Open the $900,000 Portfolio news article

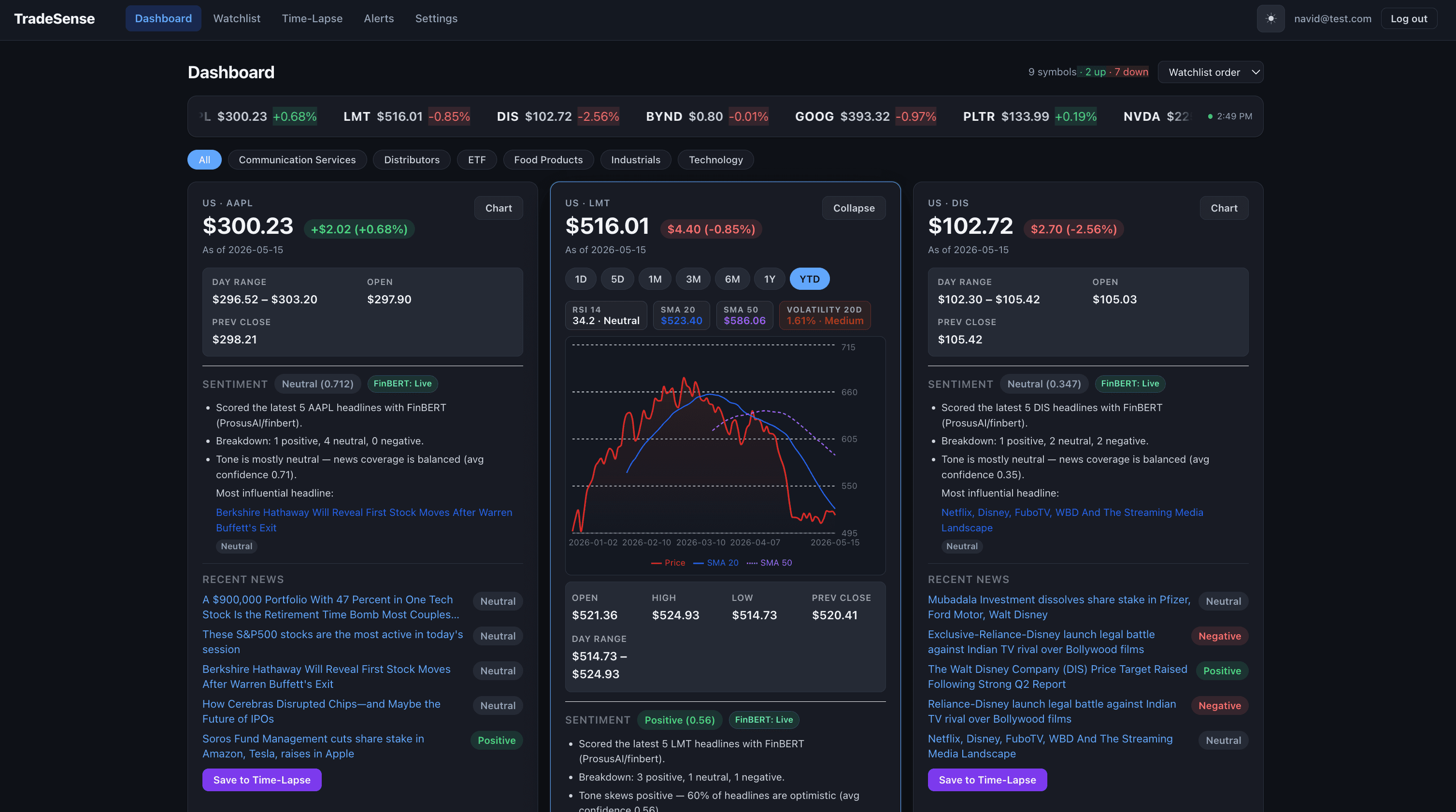(x=330, y=607)
